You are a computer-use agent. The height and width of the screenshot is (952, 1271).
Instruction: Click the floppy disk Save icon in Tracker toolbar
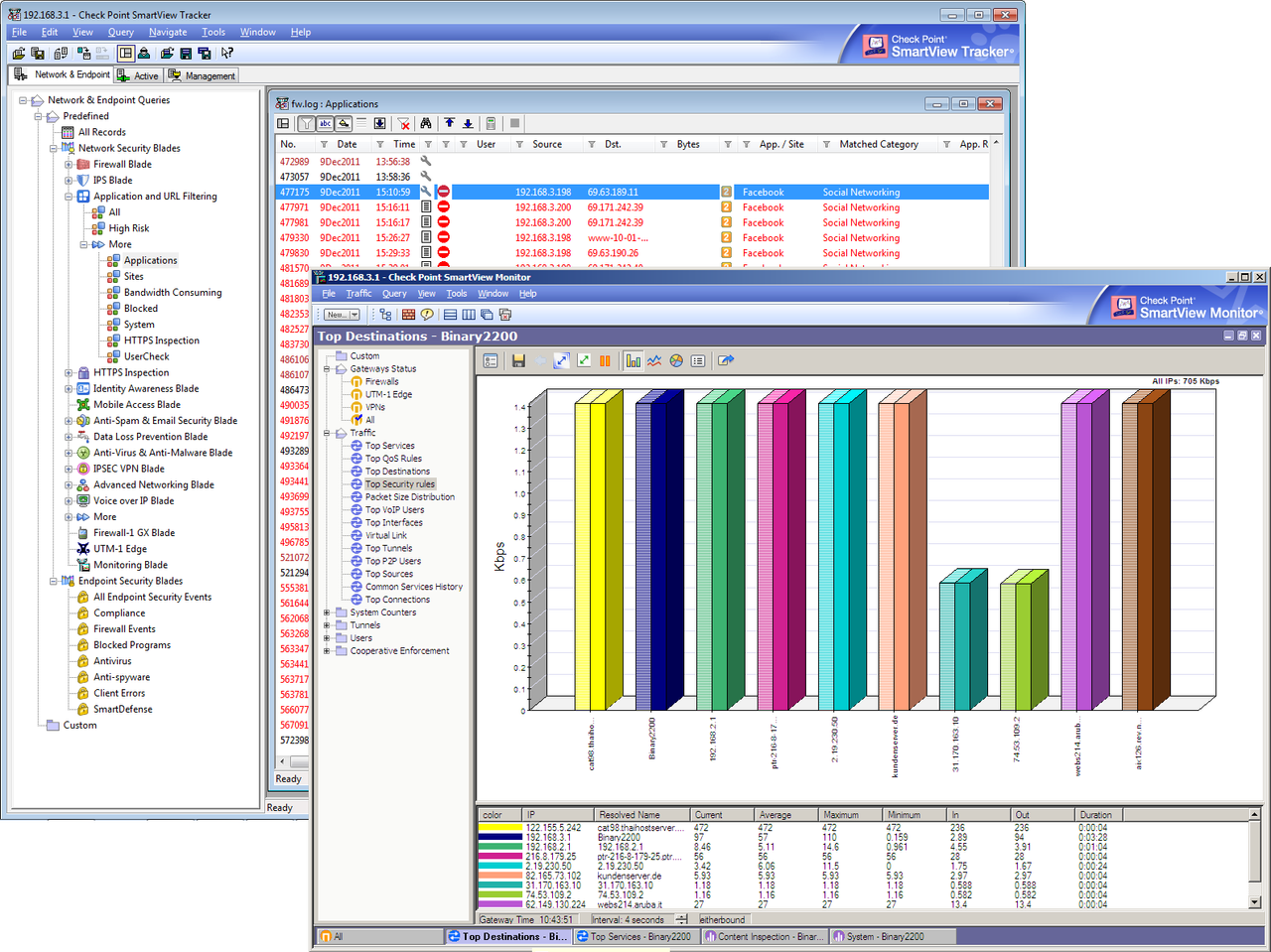pyautogui.click(x=186, y=54)
